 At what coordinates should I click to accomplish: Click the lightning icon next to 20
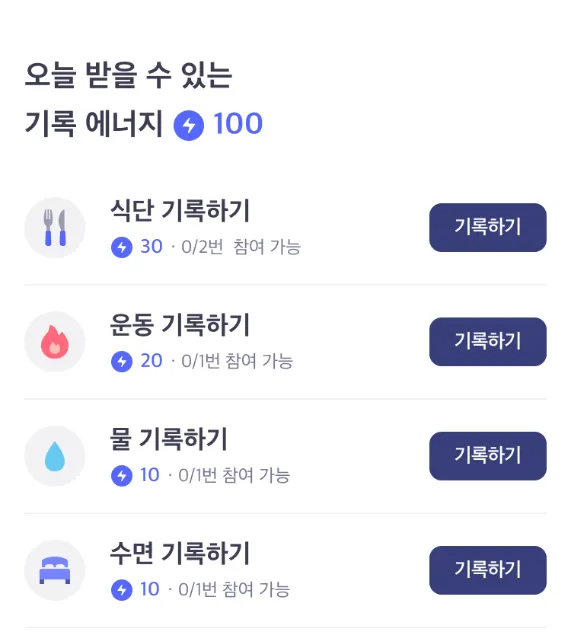point(122,361)
